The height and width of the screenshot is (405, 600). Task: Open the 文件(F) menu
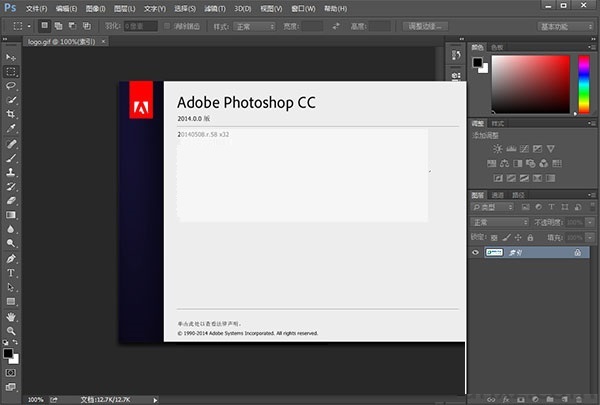point(36,8)
